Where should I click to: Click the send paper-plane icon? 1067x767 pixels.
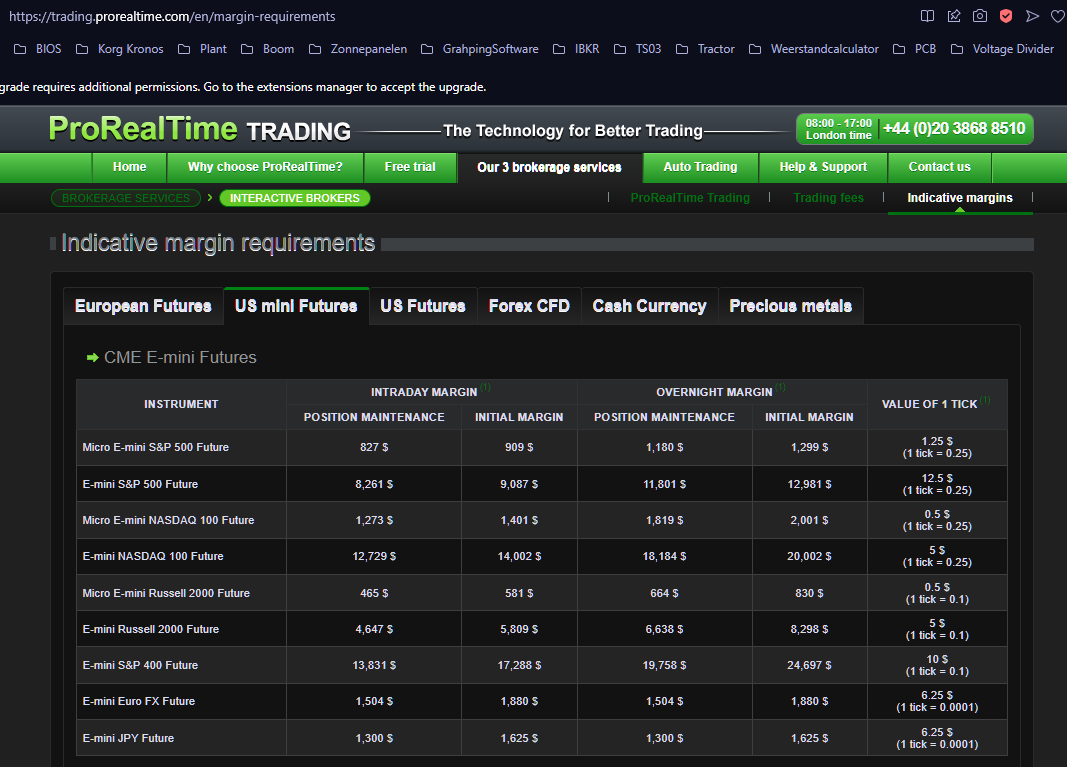coord(1032,16)
